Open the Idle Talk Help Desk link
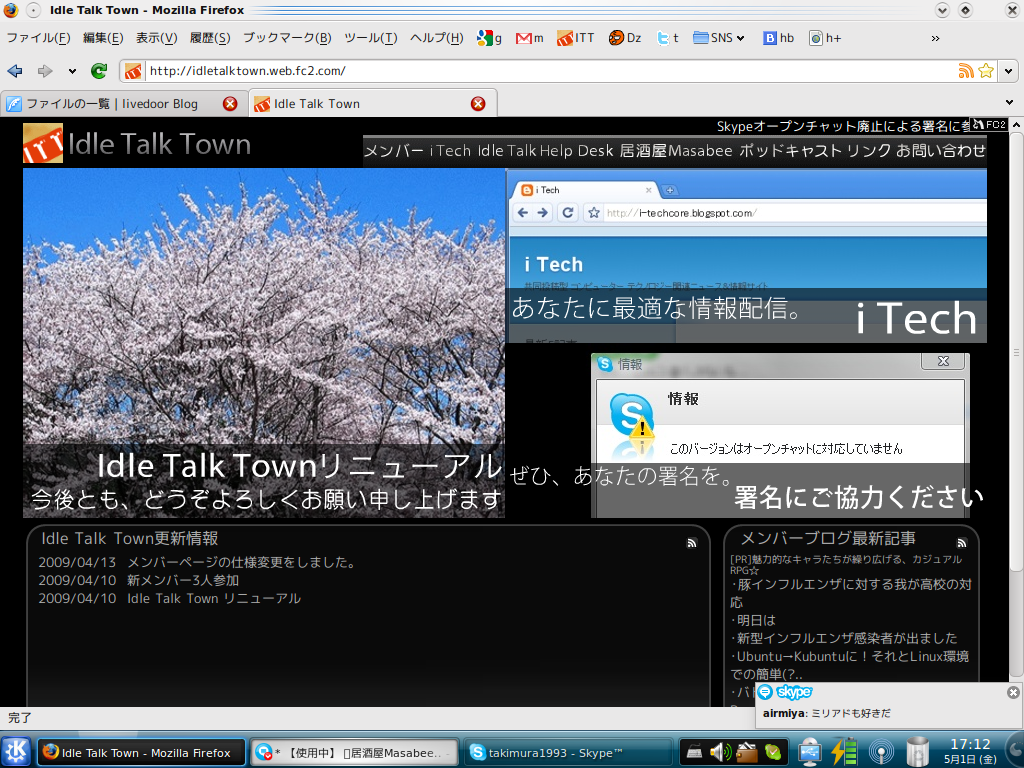 (545, 151)
